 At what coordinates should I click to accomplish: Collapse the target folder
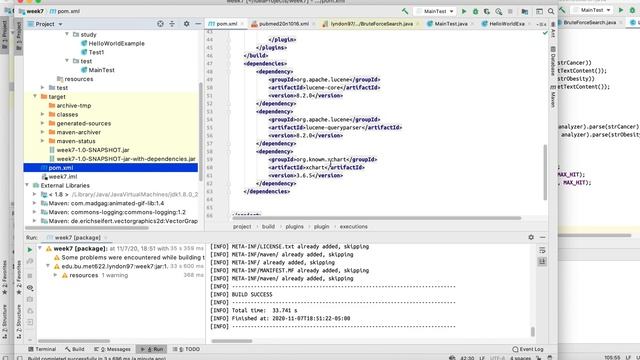[35, 96]
